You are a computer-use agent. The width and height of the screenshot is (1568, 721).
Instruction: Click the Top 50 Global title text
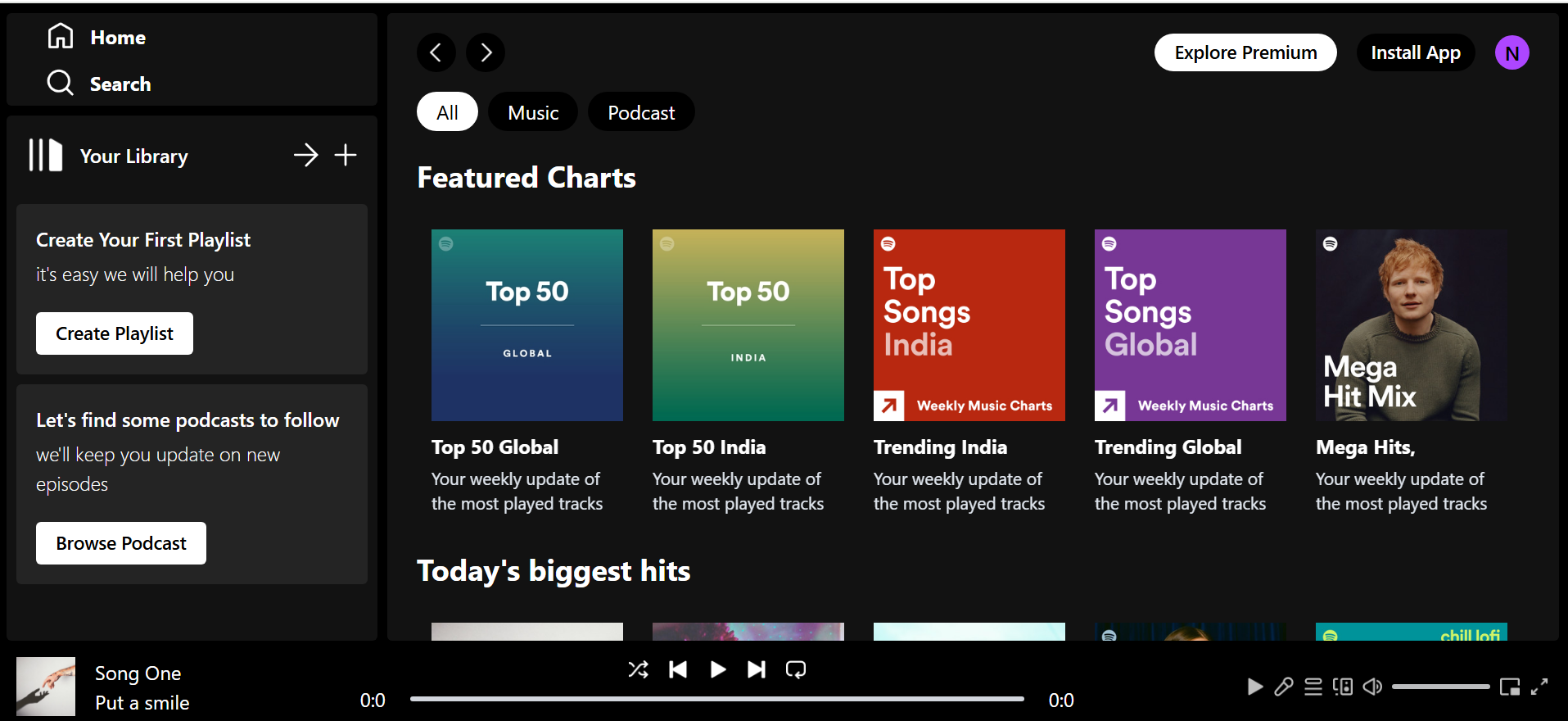495,447
